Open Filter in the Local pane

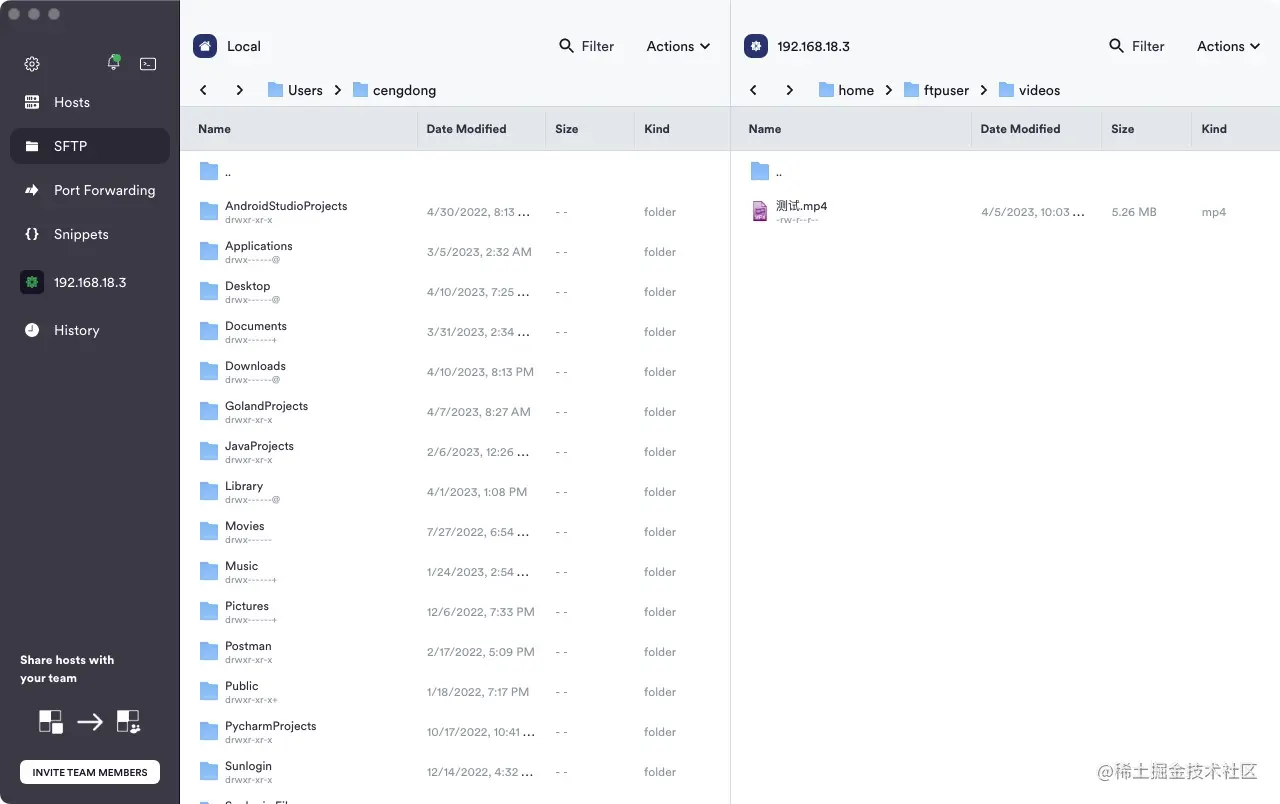[x=587, y=46]
